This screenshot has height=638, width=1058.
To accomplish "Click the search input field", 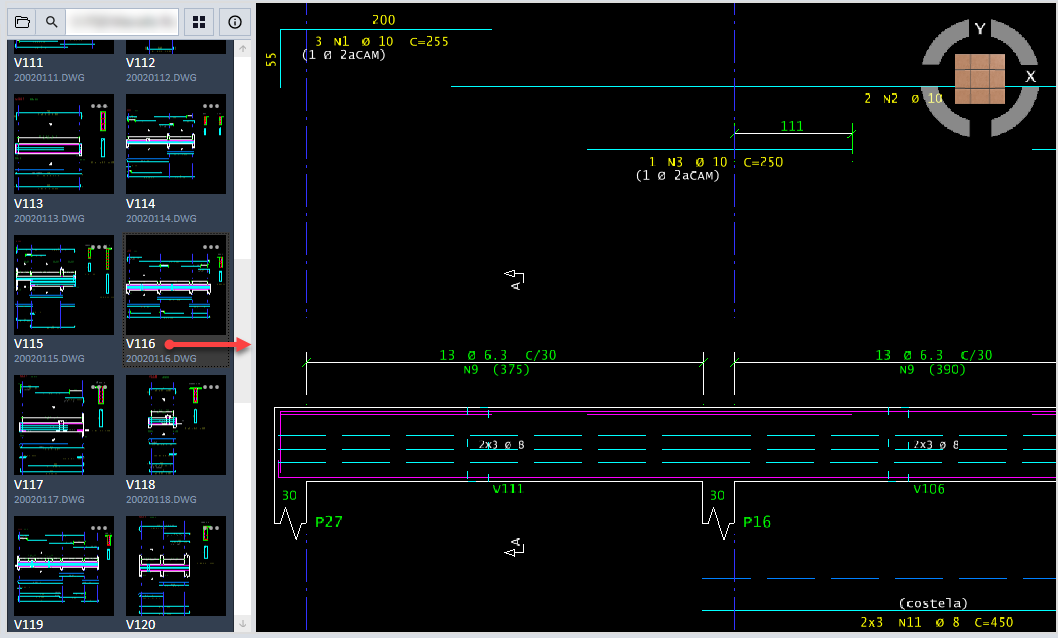I will coord(122,21).
